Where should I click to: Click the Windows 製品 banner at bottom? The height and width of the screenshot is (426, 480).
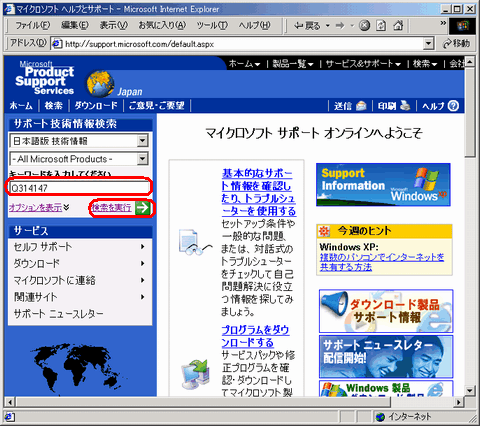tap(386, 388)
